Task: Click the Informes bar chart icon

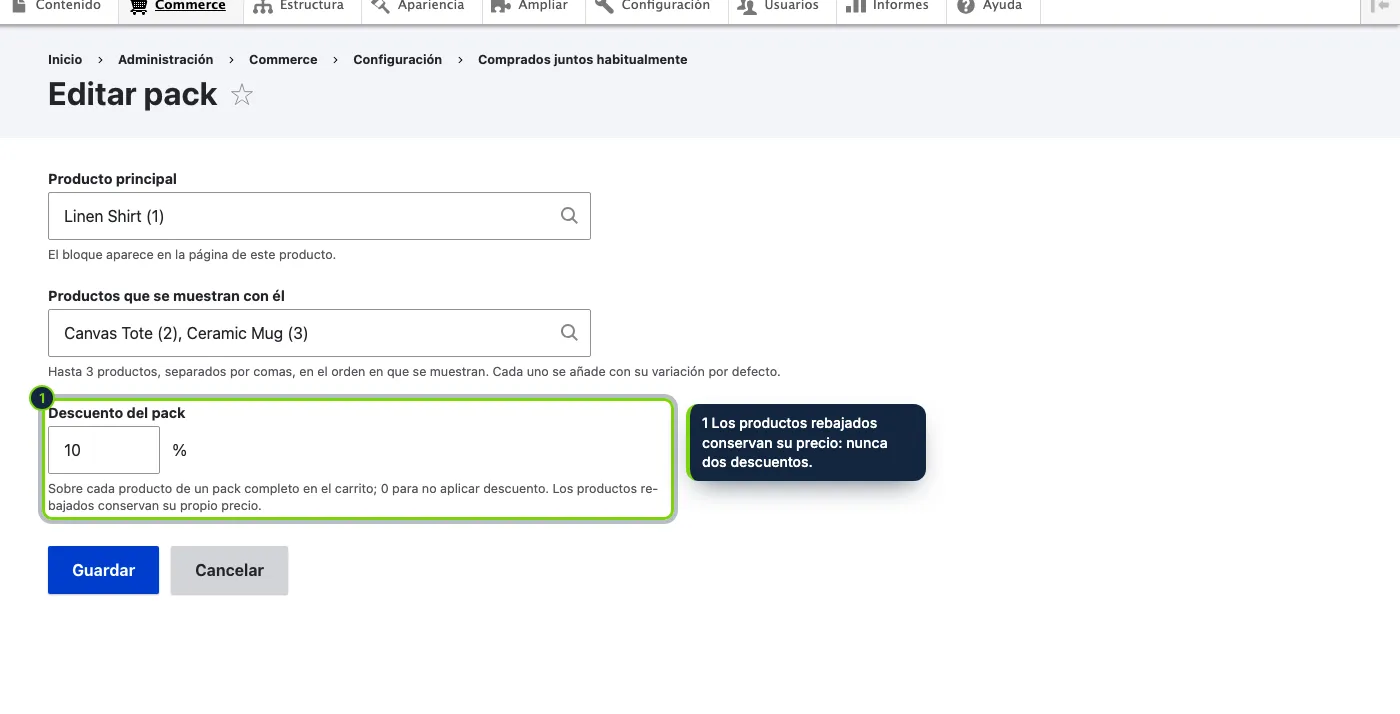Action: pos(855,6)
